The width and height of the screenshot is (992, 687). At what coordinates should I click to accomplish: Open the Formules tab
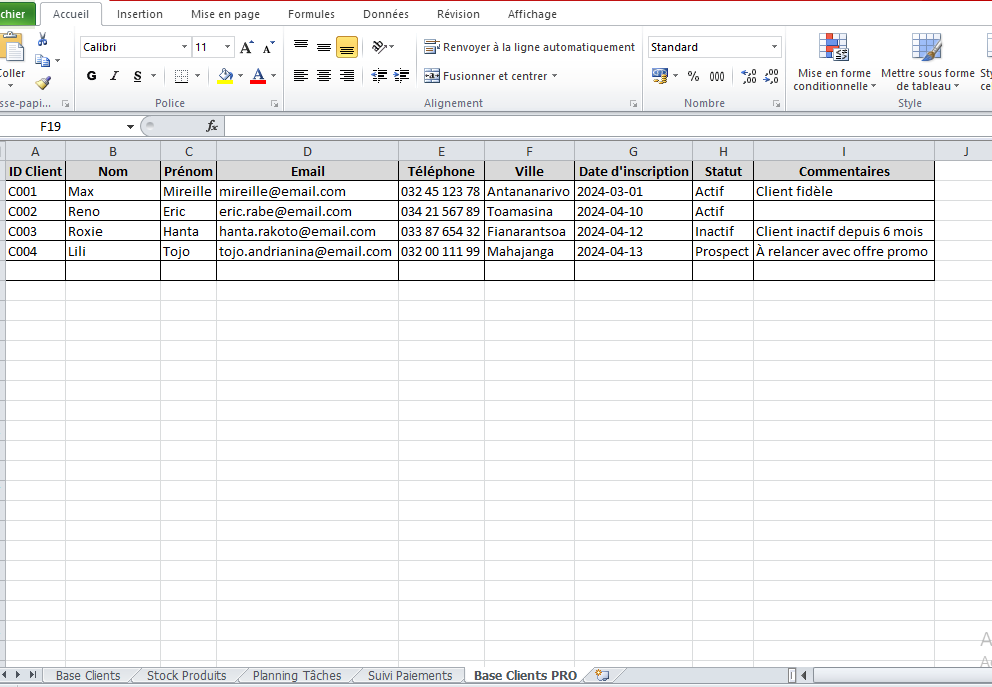pos(311,14)
